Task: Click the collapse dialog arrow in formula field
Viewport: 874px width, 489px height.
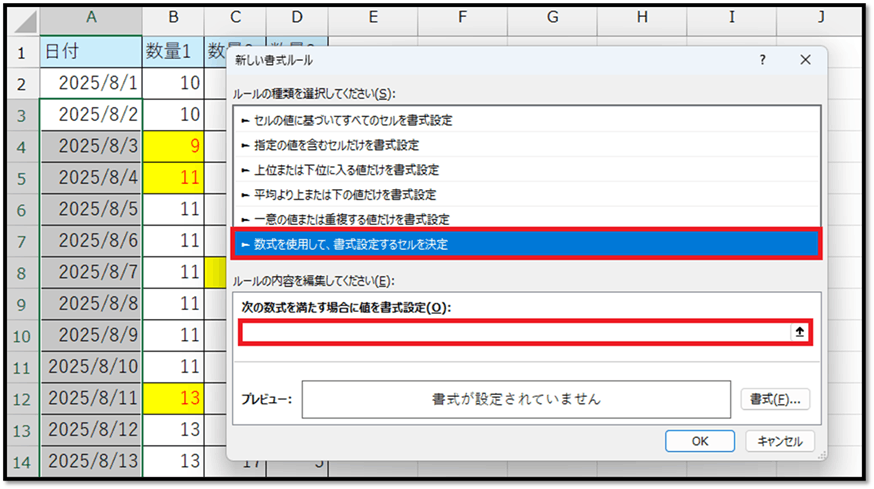Action: 799,333
